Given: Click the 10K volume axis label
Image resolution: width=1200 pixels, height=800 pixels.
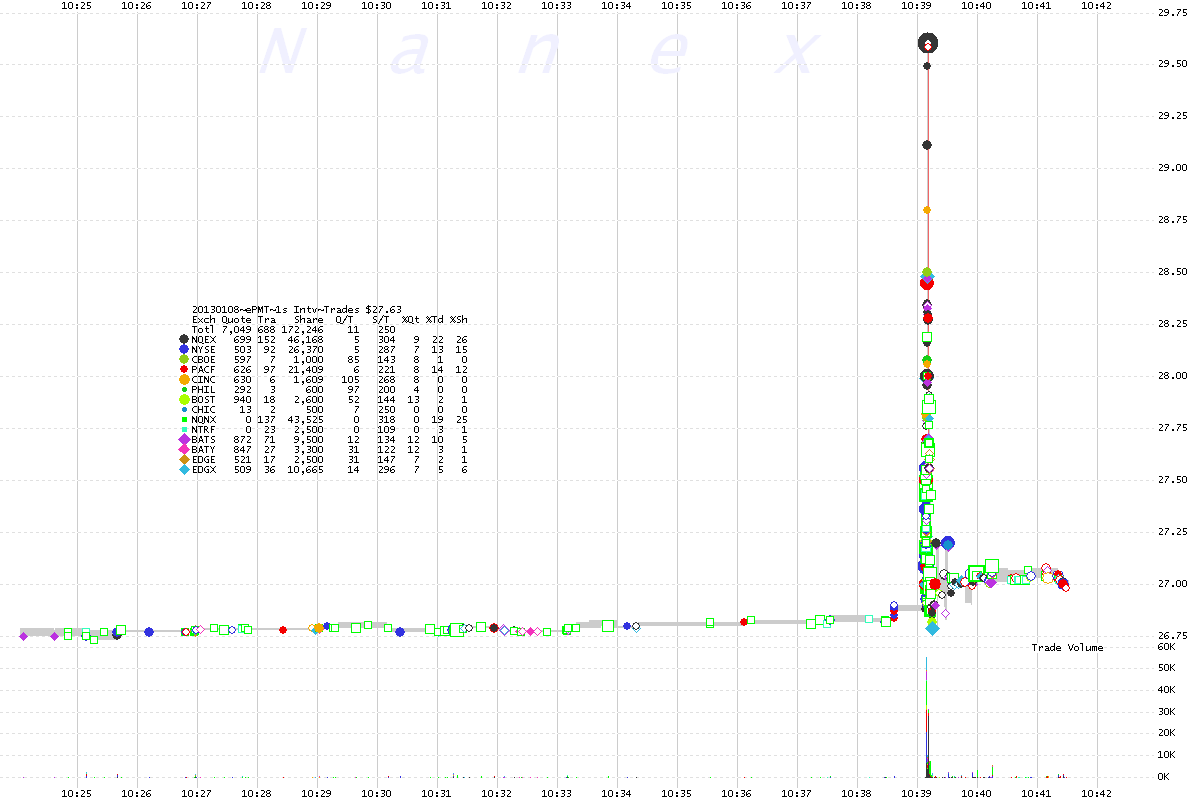Looking at the screenshot, I should point(1164,755).
